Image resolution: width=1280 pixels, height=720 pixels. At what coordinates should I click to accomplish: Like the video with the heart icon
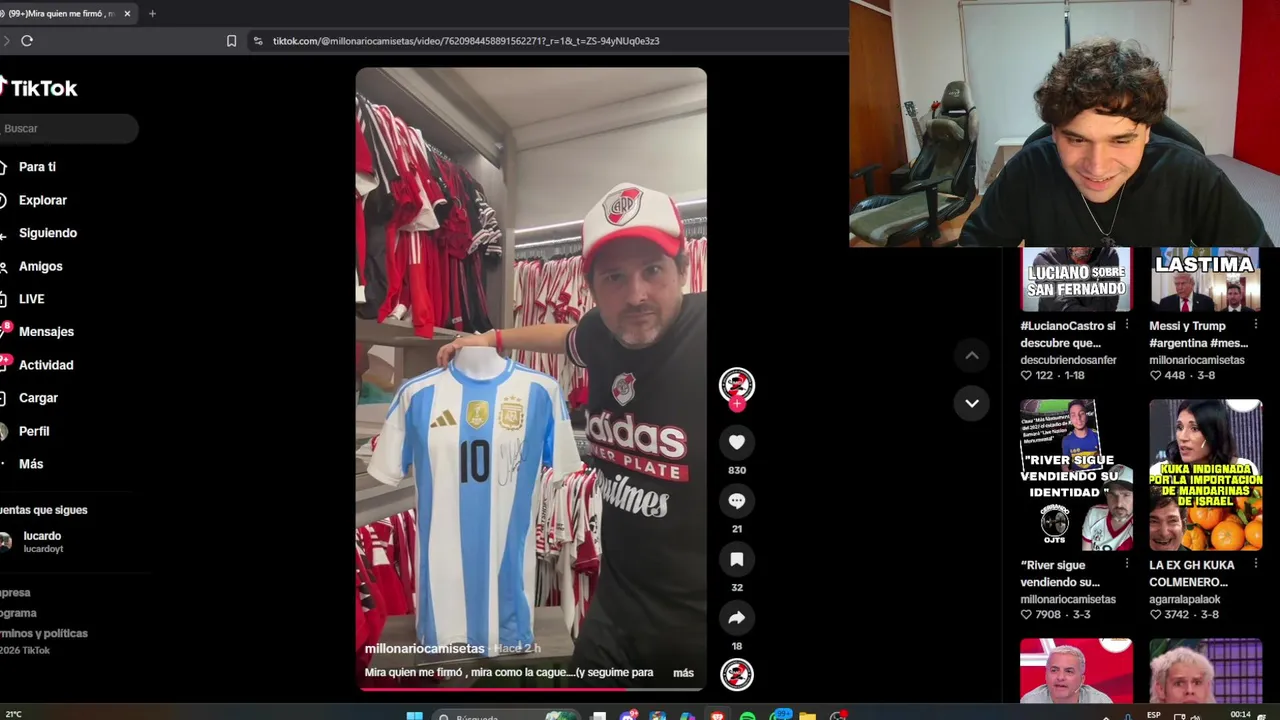tap(737, 442)
